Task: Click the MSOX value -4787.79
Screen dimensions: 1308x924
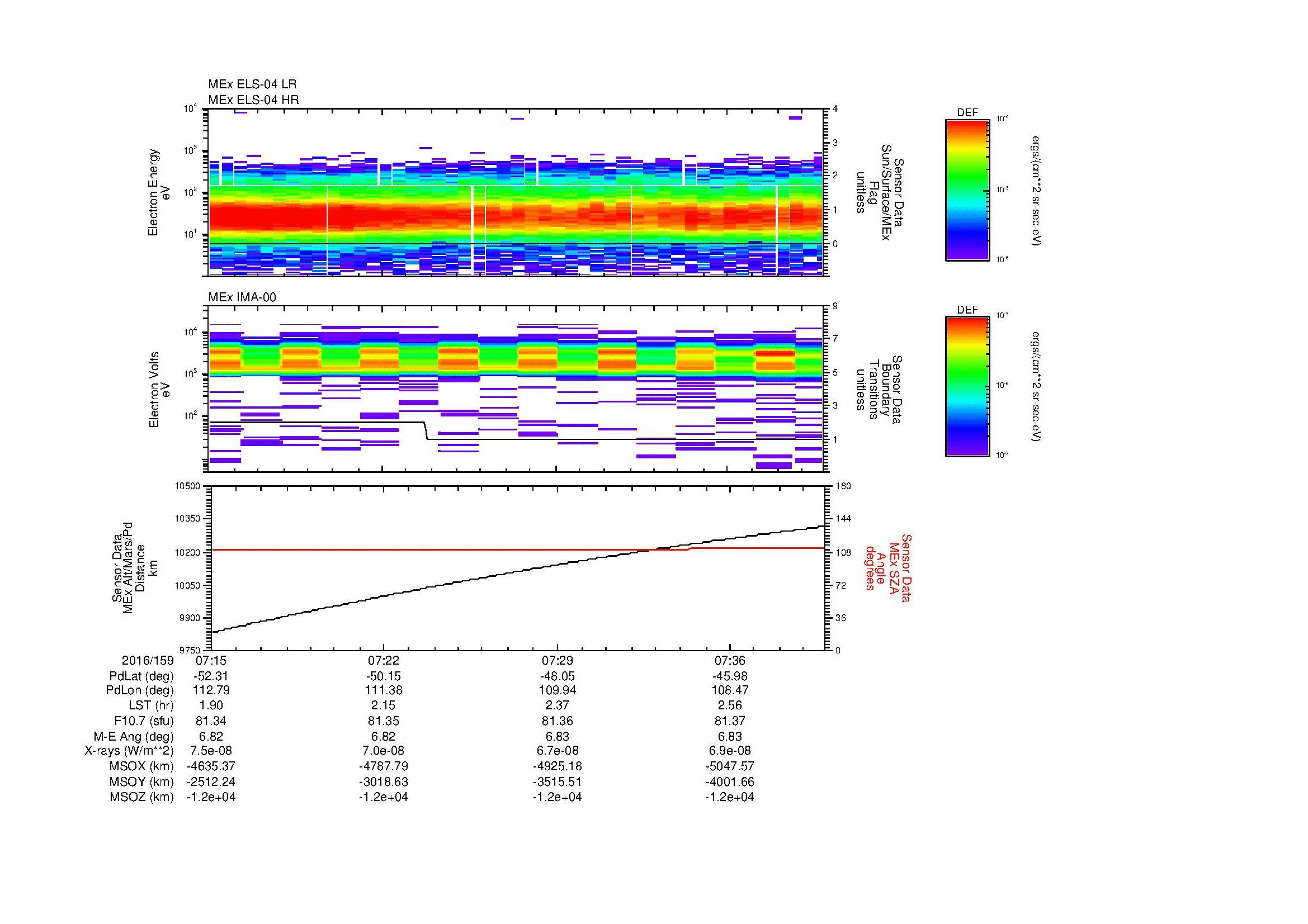Action: pyautogui.click(x=384, y=766)
